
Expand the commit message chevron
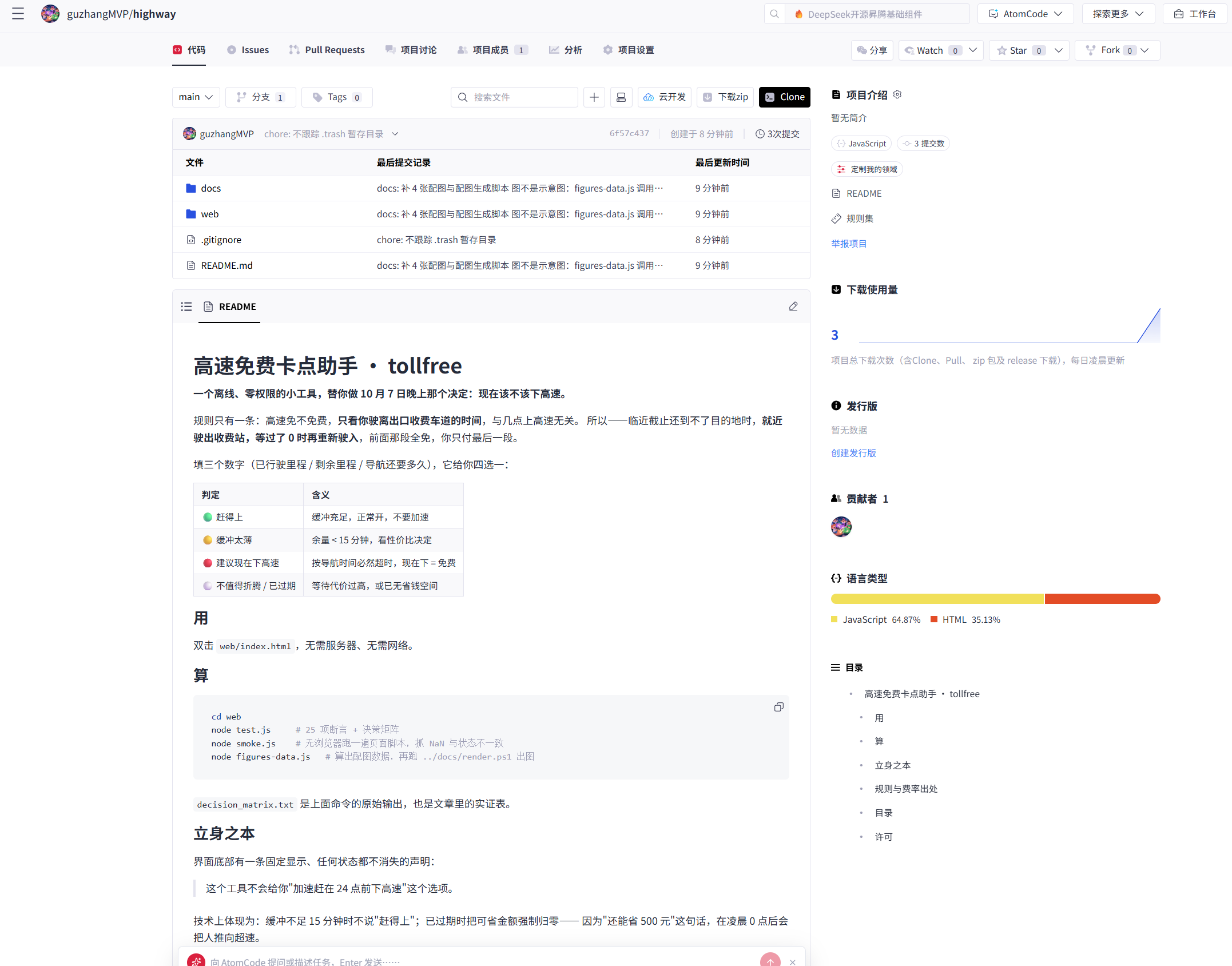pyautogui.click(x=395, y=134)
